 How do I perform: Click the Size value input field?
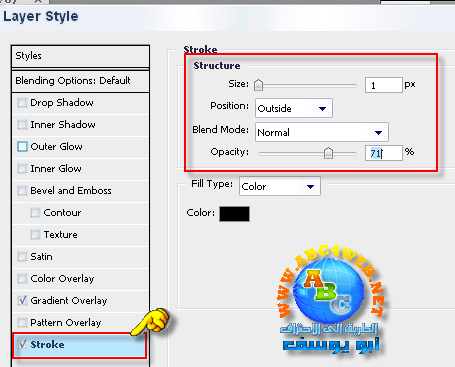click(384, 85)
